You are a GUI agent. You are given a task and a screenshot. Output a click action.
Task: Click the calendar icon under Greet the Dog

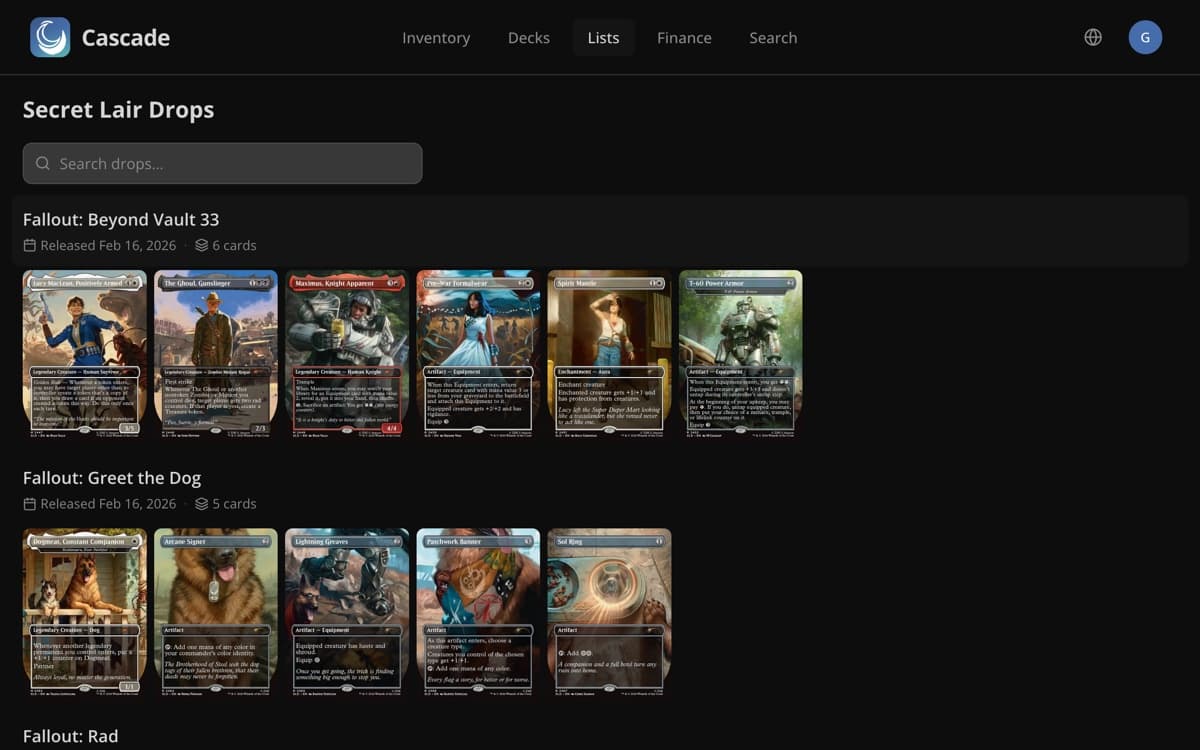point(31,503)
